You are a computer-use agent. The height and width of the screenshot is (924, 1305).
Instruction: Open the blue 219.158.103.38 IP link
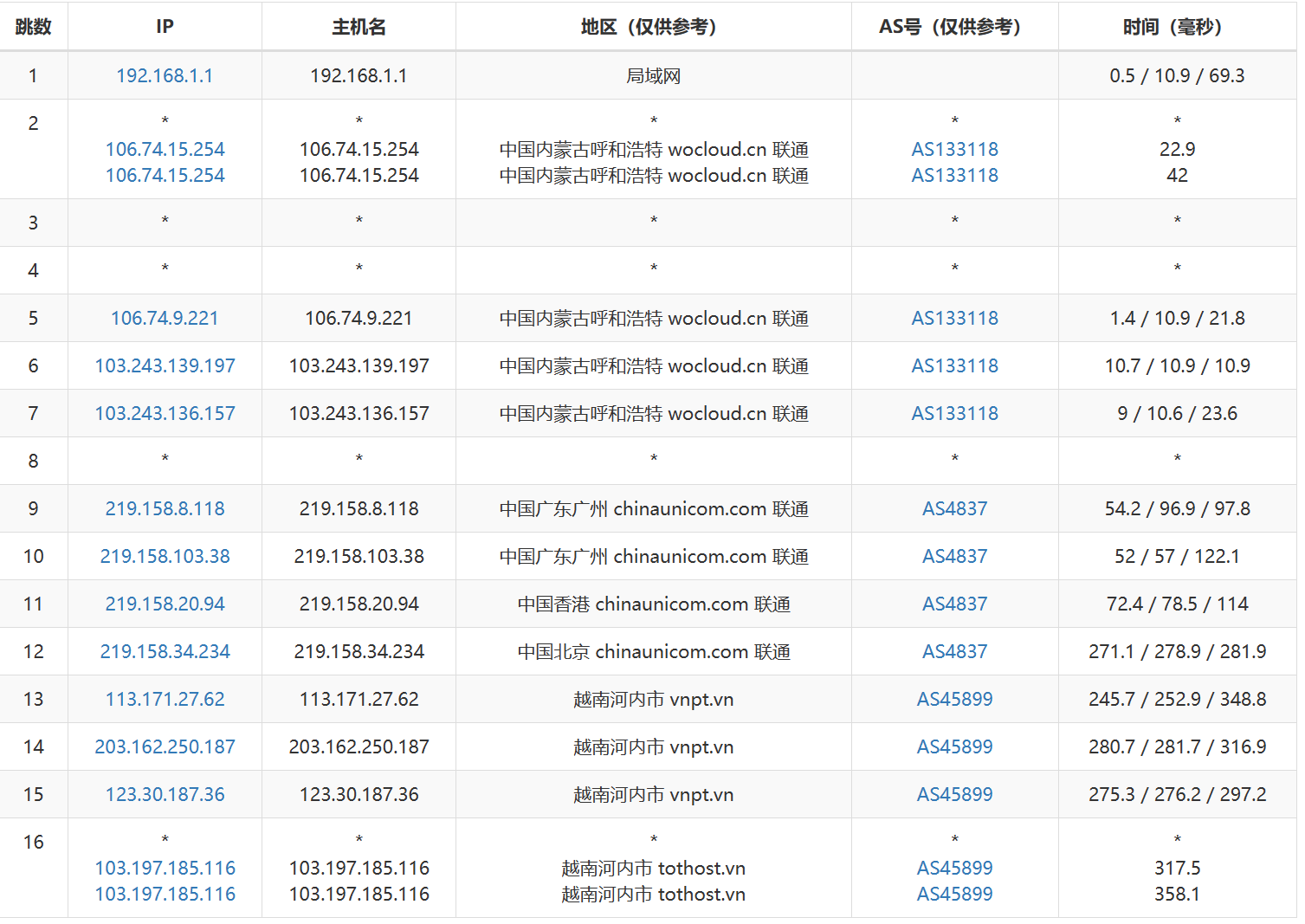pyautogui.click(x=165, y=557)
